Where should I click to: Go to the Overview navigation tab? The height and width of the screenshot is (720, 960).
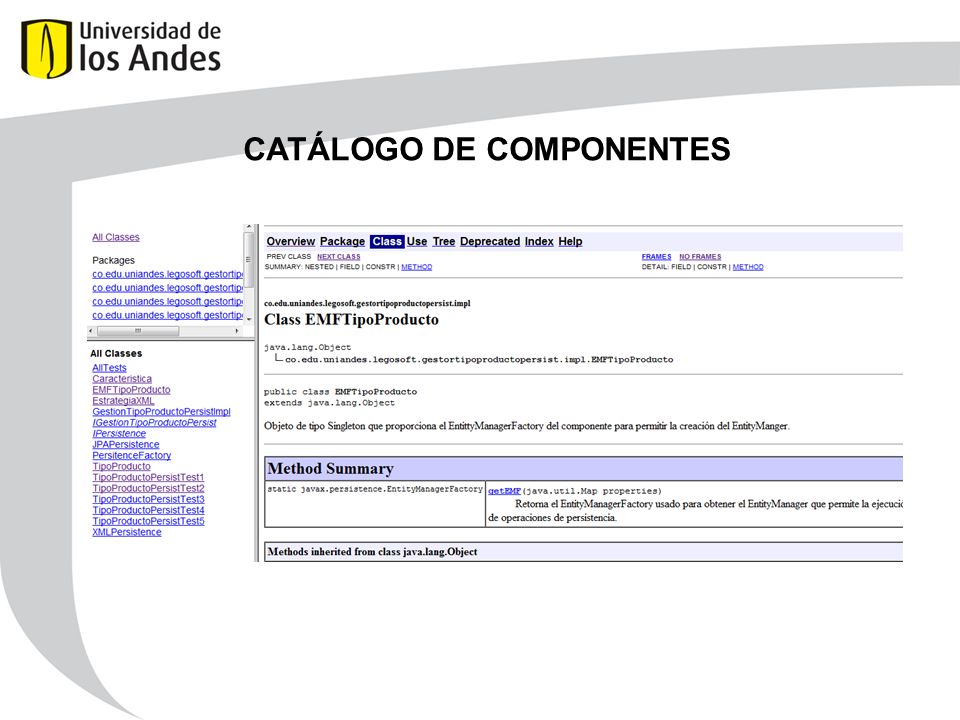(x=290, y=242)
